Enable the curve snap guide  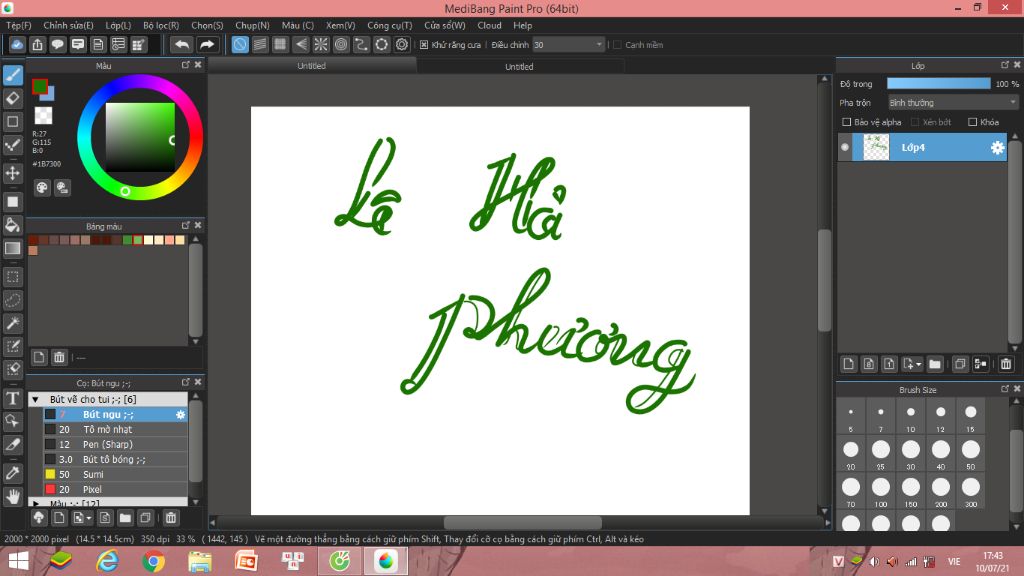point(361,44)
